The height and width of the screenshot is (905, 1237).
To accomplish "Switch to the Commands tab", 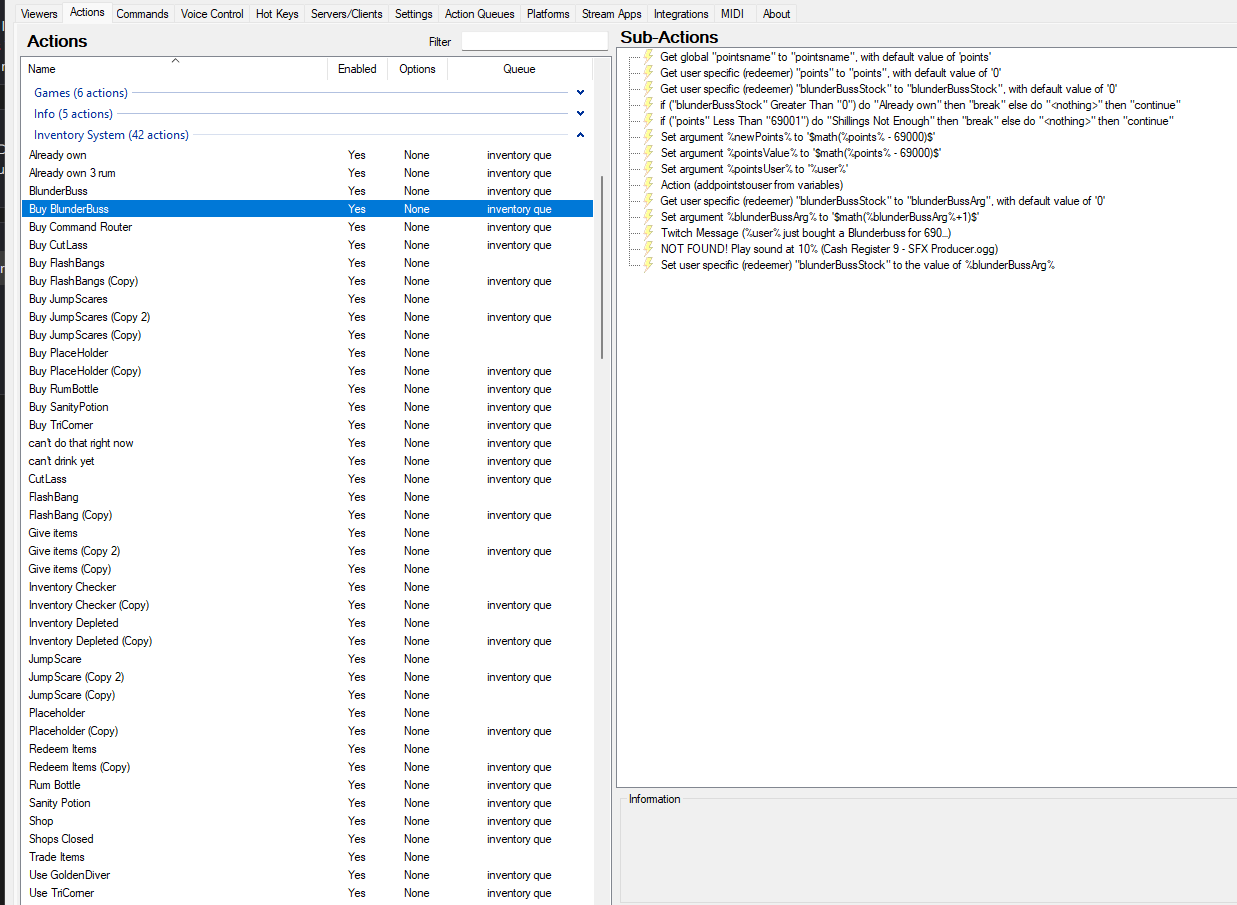I will (142, 13).
